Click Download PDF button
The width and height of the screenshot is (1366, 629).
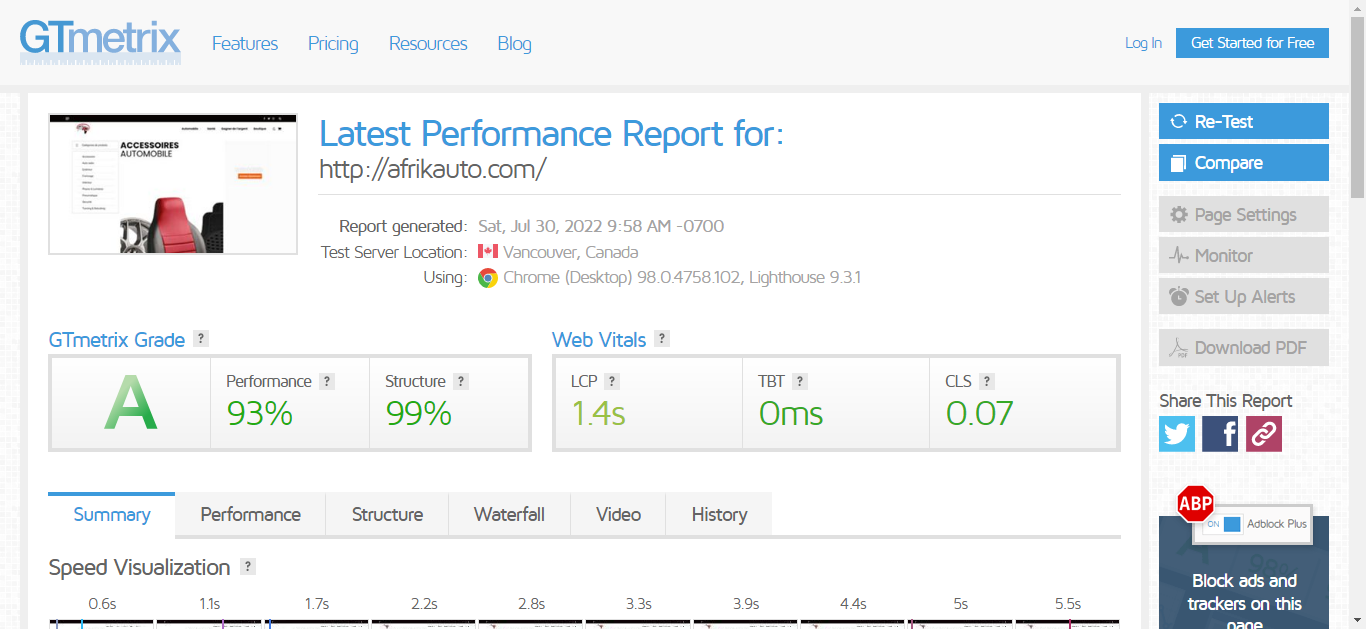pyautogui.click(x=1244, y=347)
